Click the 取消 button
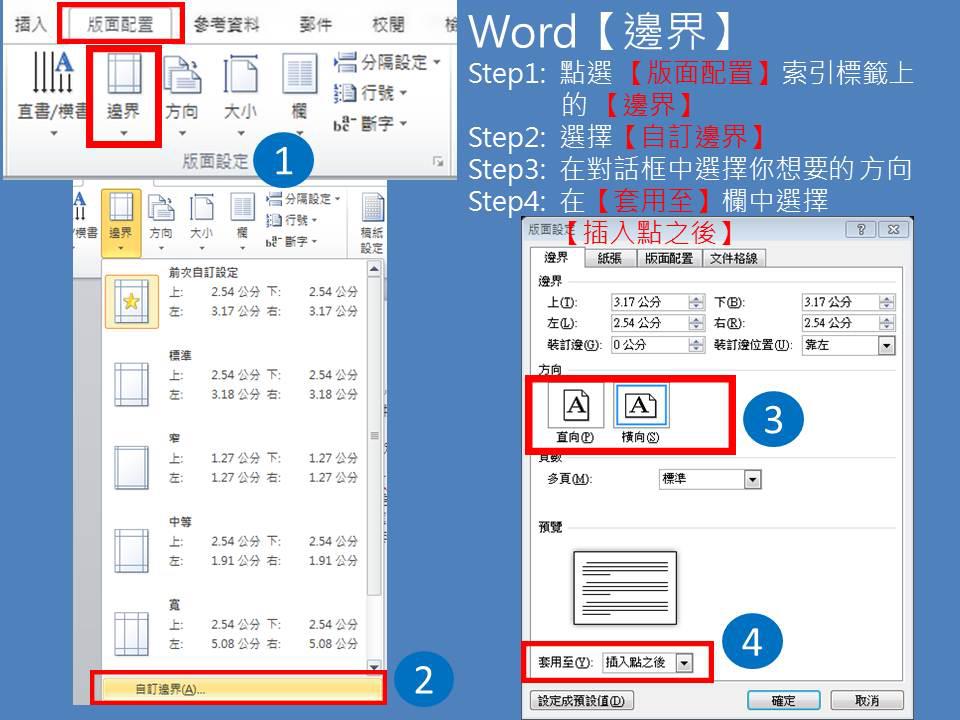This screenshot has height=720, width=960. coord(867,700)
